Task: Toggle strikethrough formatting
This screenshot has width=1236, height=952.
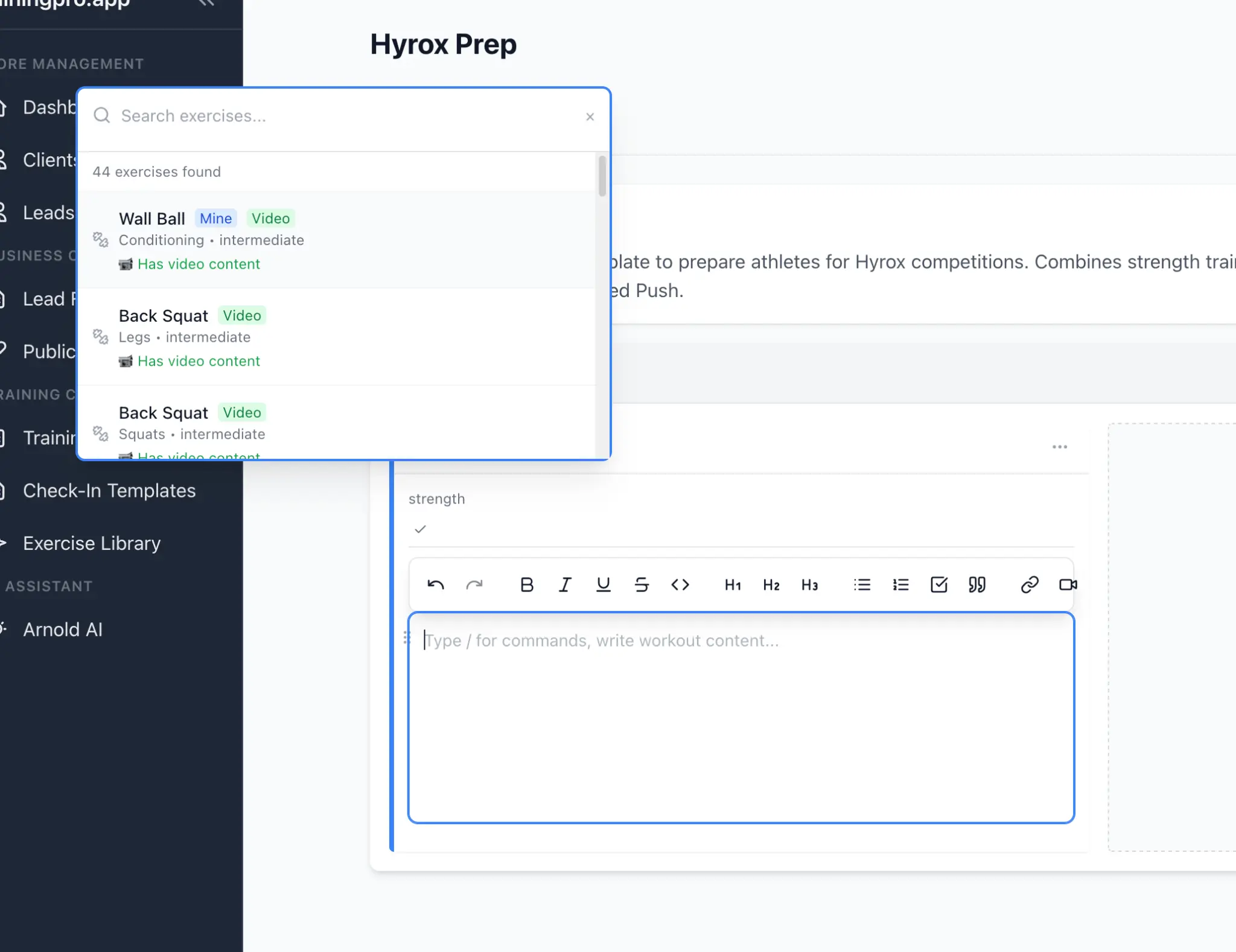Action: tap(642, 584)
